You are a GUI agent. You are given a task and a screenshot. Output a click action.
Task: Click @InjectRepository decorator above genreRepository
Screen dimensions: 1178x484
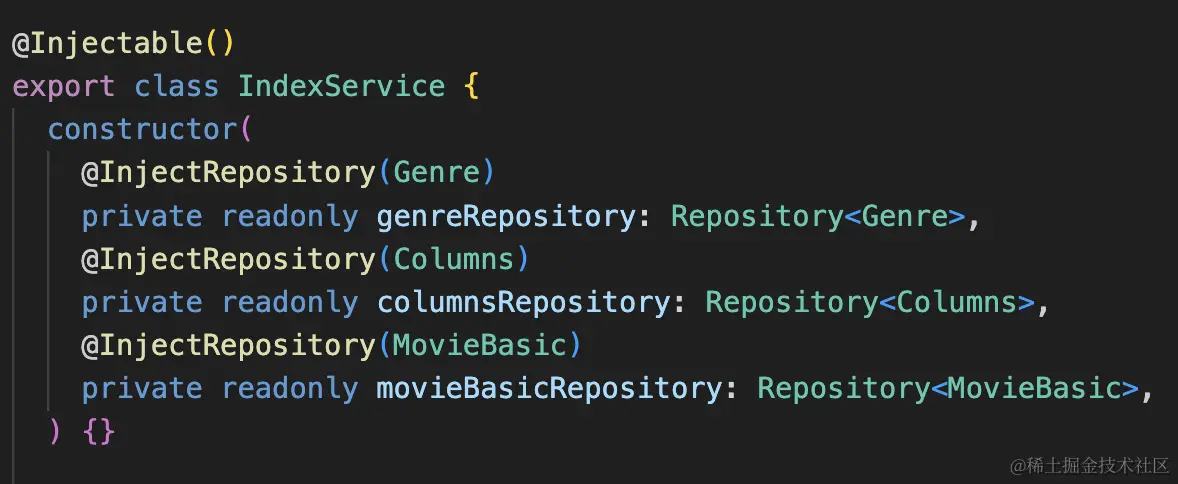228,174
